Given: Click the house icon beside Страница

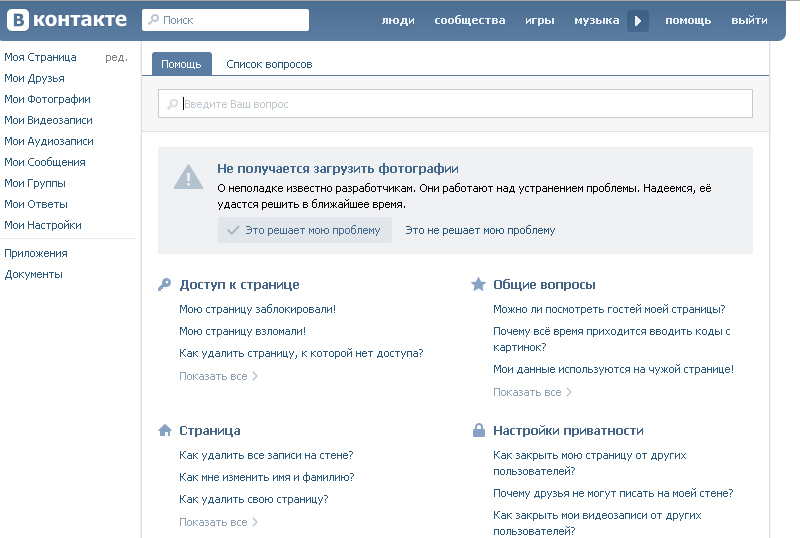Looking at the screenshot, I should click(165, 431).
